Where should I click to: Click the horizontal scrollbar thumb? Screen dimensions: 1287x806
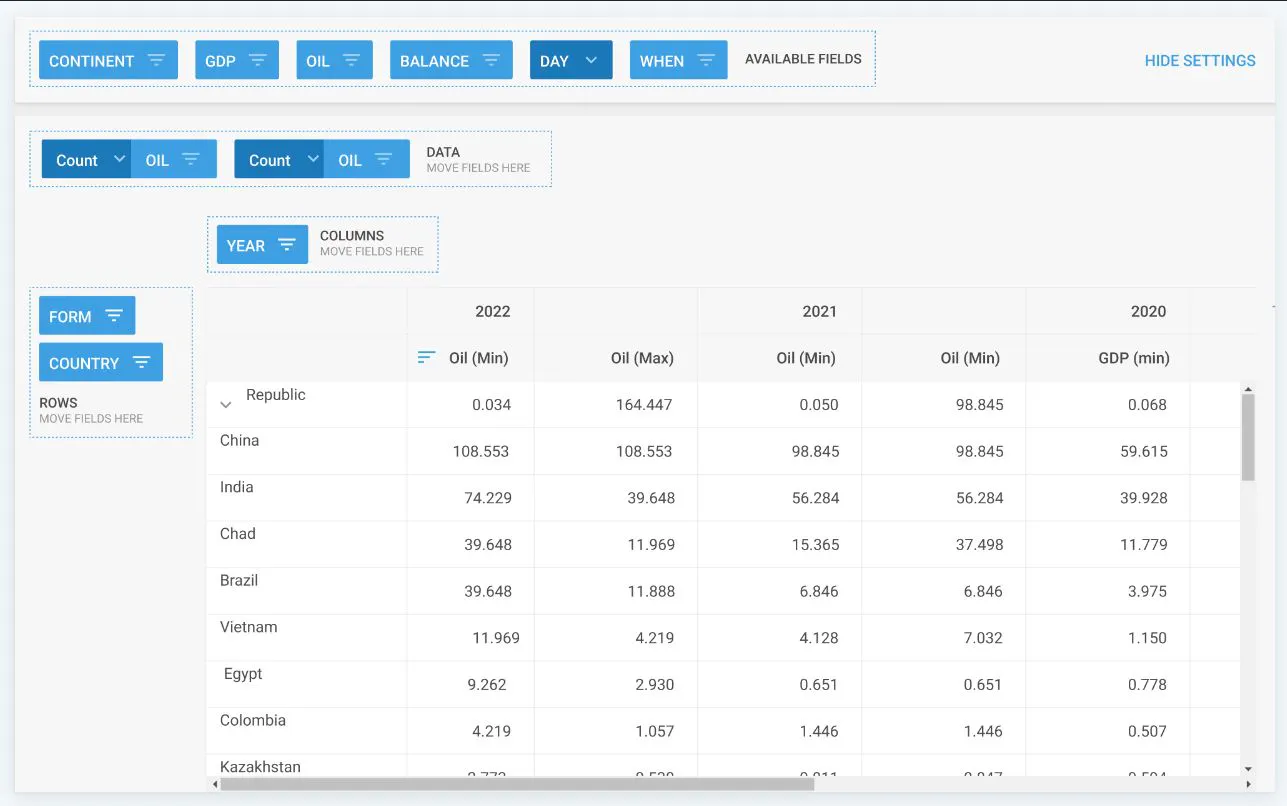(517, 785)
